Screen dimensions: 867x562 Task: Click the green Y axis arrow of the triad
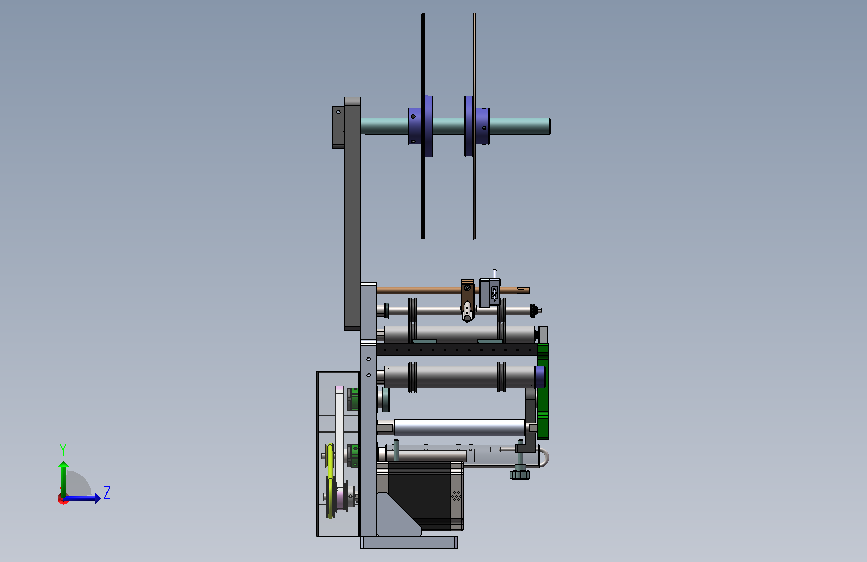pyautogui.click(x=64, y=478)
